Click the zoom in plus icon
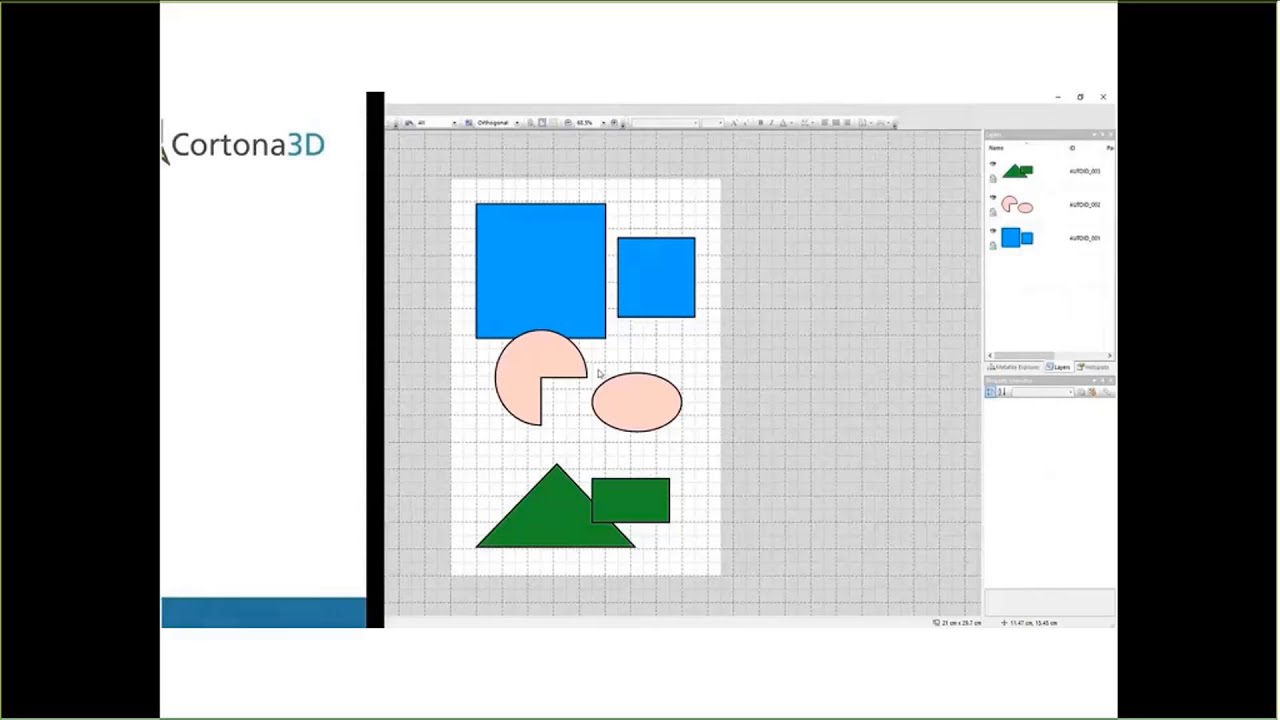This screenshot has height=720, width=1280. pyautogui.click(x=614, y=123)
